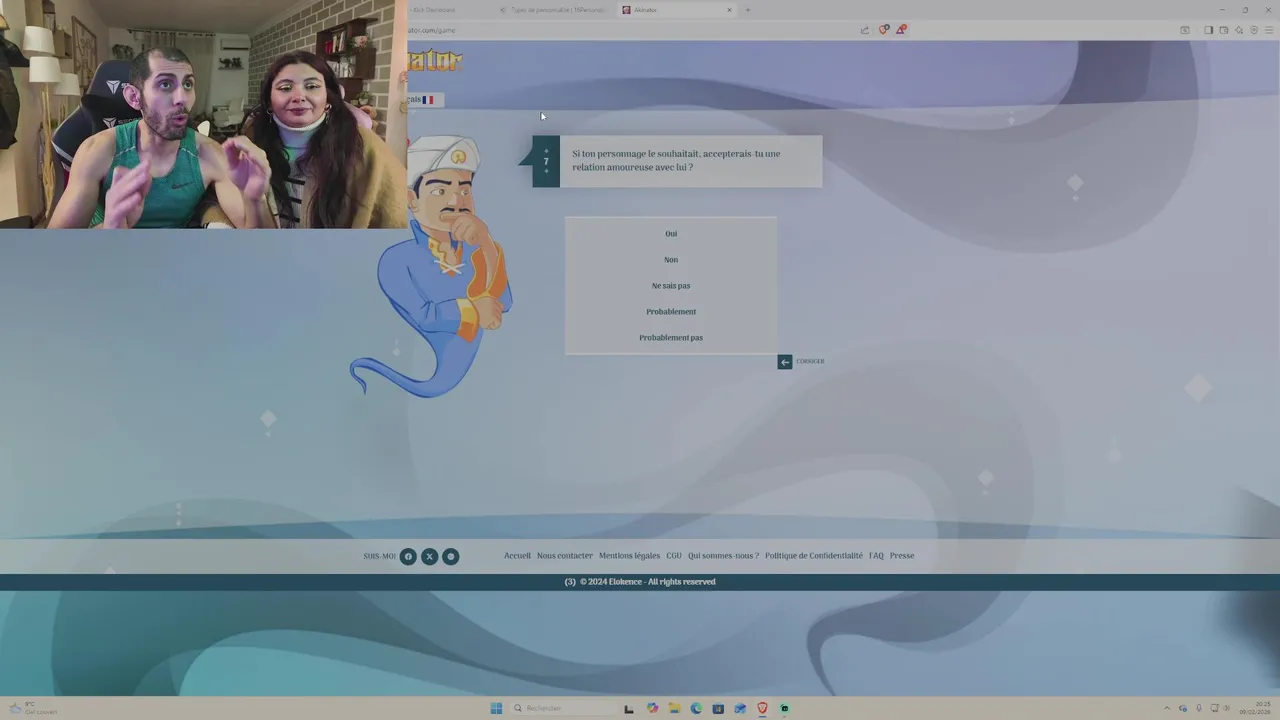Open a new browser tab
1280x720 pixels.
coord(747,10)
